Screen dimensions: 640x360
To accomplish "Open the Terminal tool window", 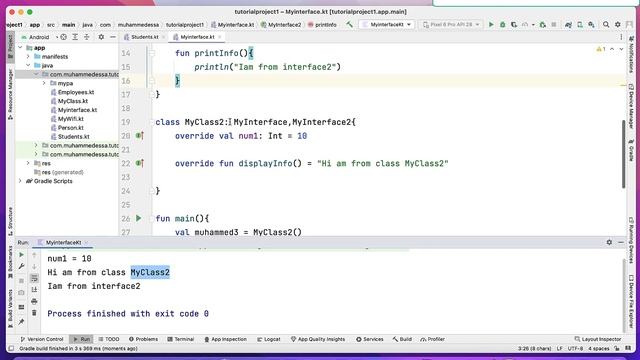I will click(x=181, y=339).
